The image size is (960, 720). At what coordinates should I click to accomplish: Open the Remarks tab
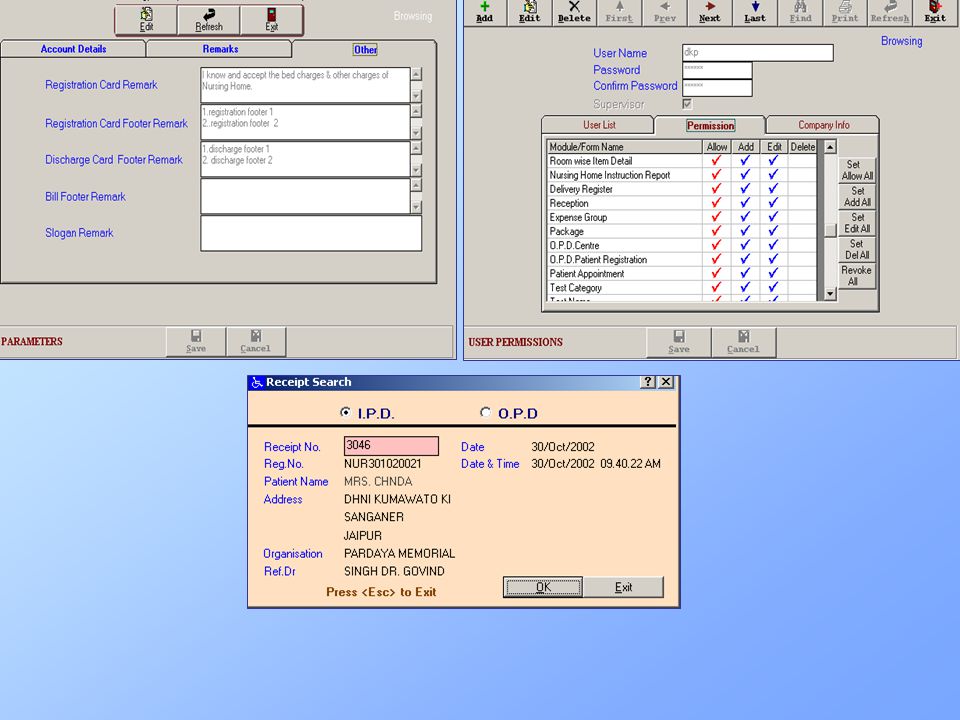click(x=220, y=49)
